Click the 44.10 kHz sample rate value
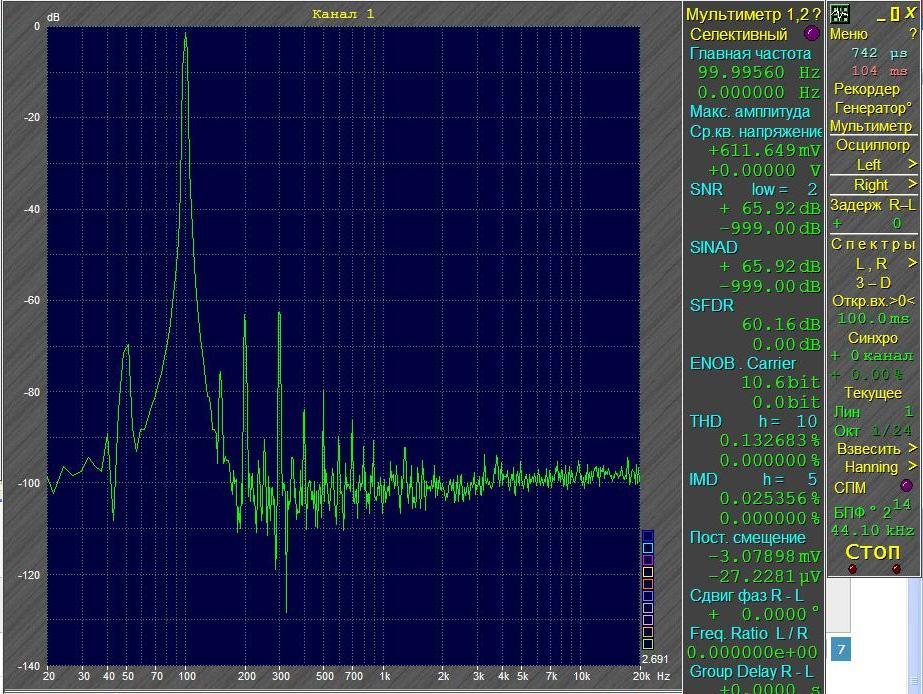 point(872,530)
